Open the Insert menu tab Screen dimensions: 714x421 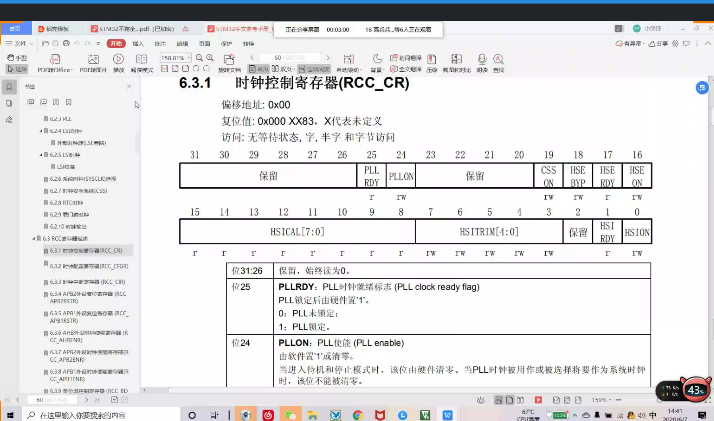[138, 45]
